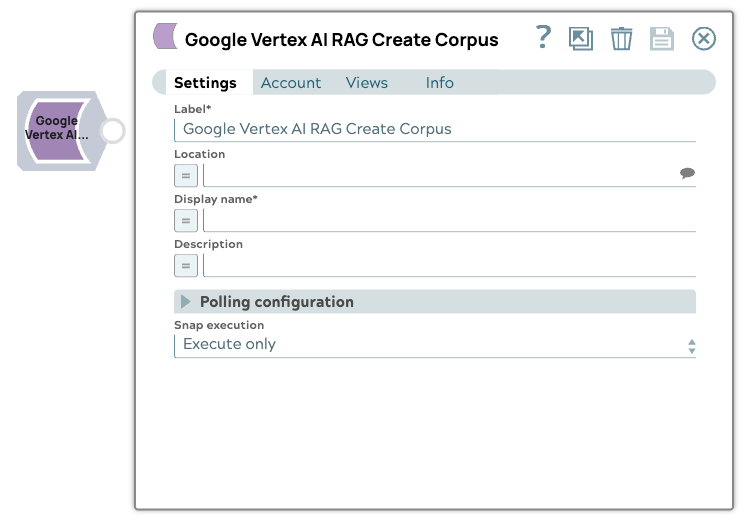Toggle expression for Display name field
747x529 pixels.
pyautogui.click(x=186, y=220)
